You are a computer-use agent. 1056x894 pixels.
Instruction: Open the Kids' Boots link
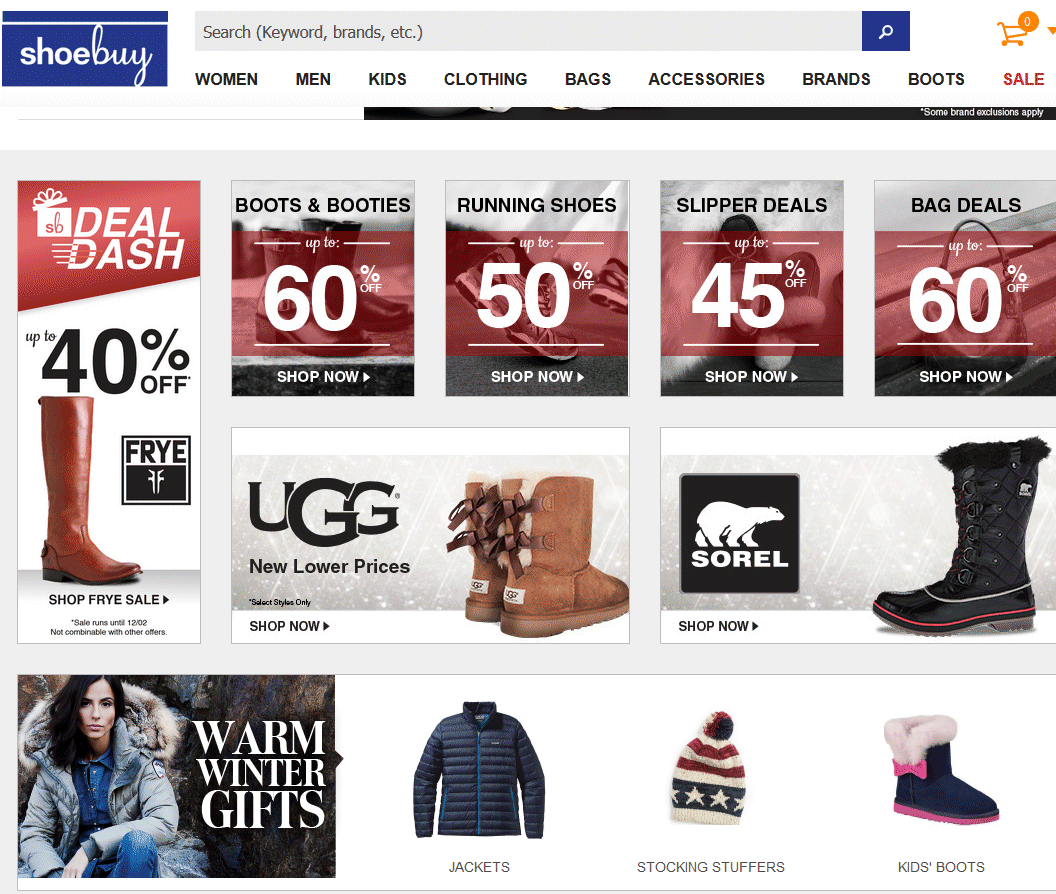coord(941,867)
